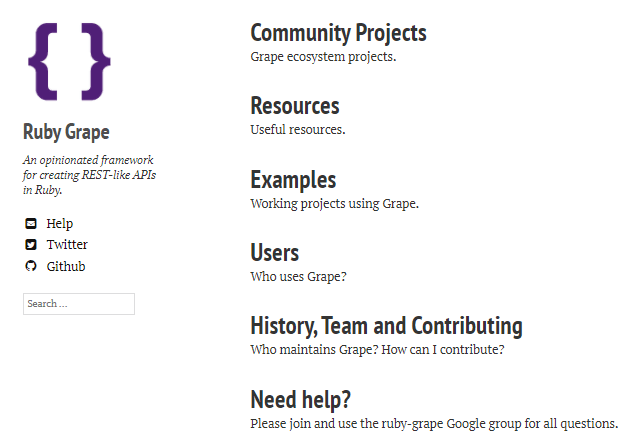Click the Need help? heading
Screen dimensions: 641x437
[300, 400]
